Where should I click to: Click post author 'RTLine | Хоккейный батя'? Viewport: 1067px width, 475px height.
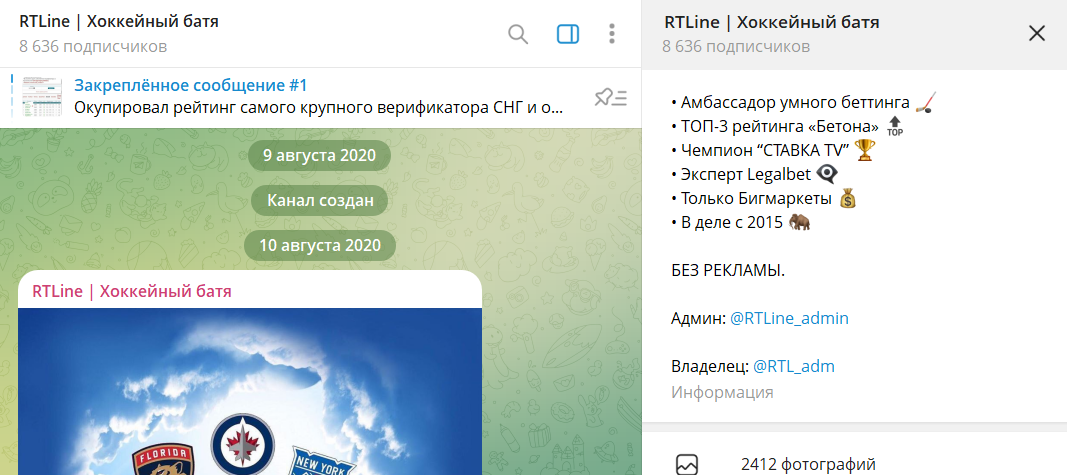click(x=132, y=291)
